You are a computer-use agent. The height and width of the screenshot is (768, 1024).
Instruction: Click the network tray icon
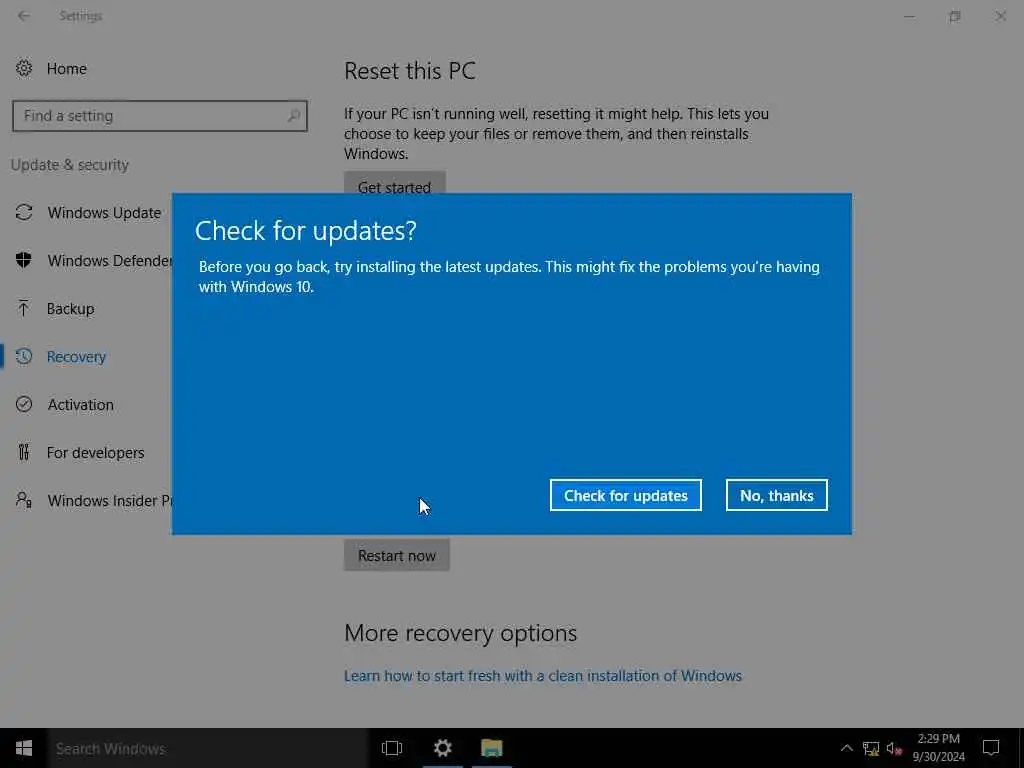click(x=871, y=748)
